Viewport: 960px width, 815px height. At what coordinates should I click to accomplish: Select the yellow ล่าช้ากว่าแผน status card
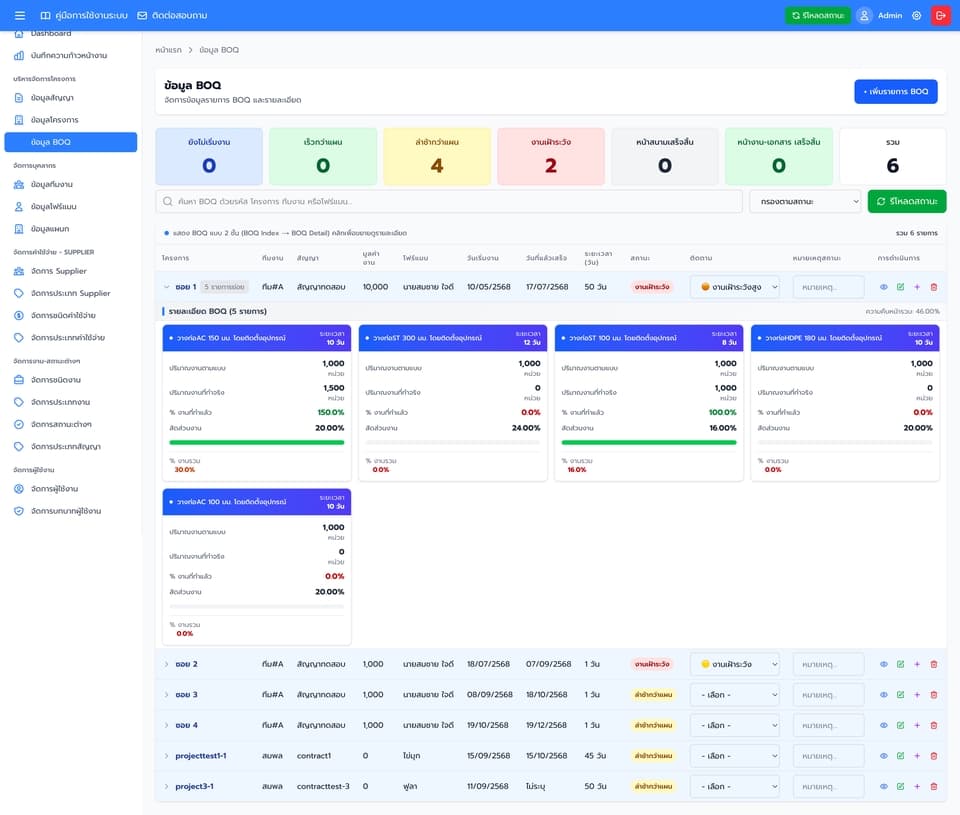coord(437,156)
